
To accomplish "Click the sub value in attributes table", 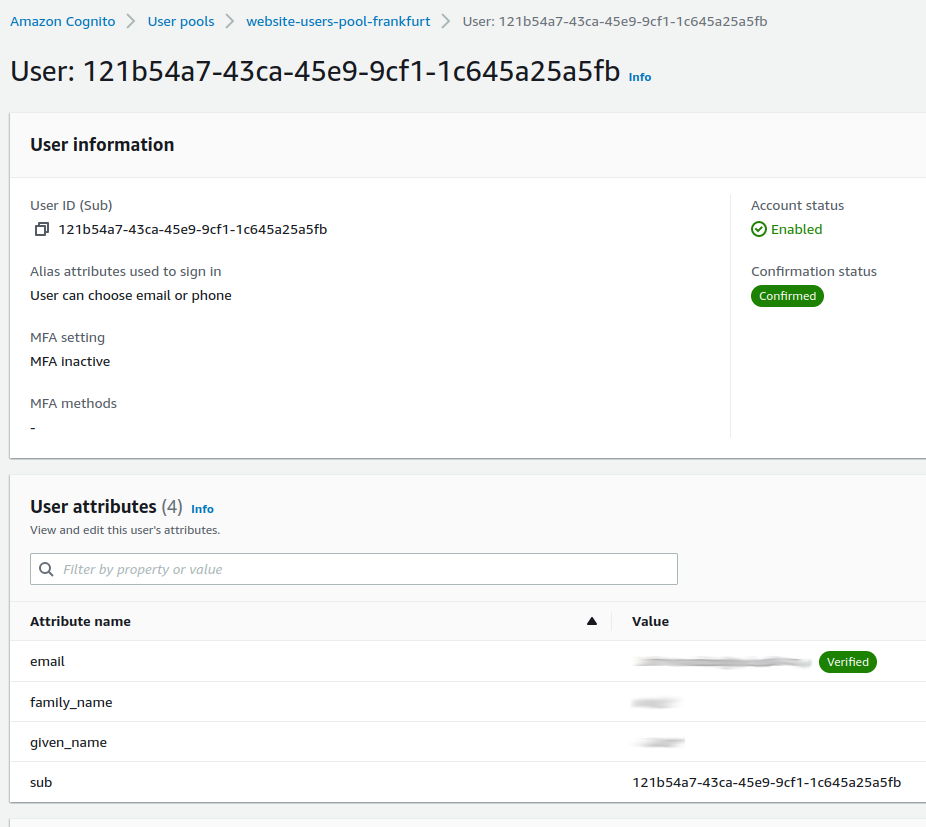I will (767, 783).
